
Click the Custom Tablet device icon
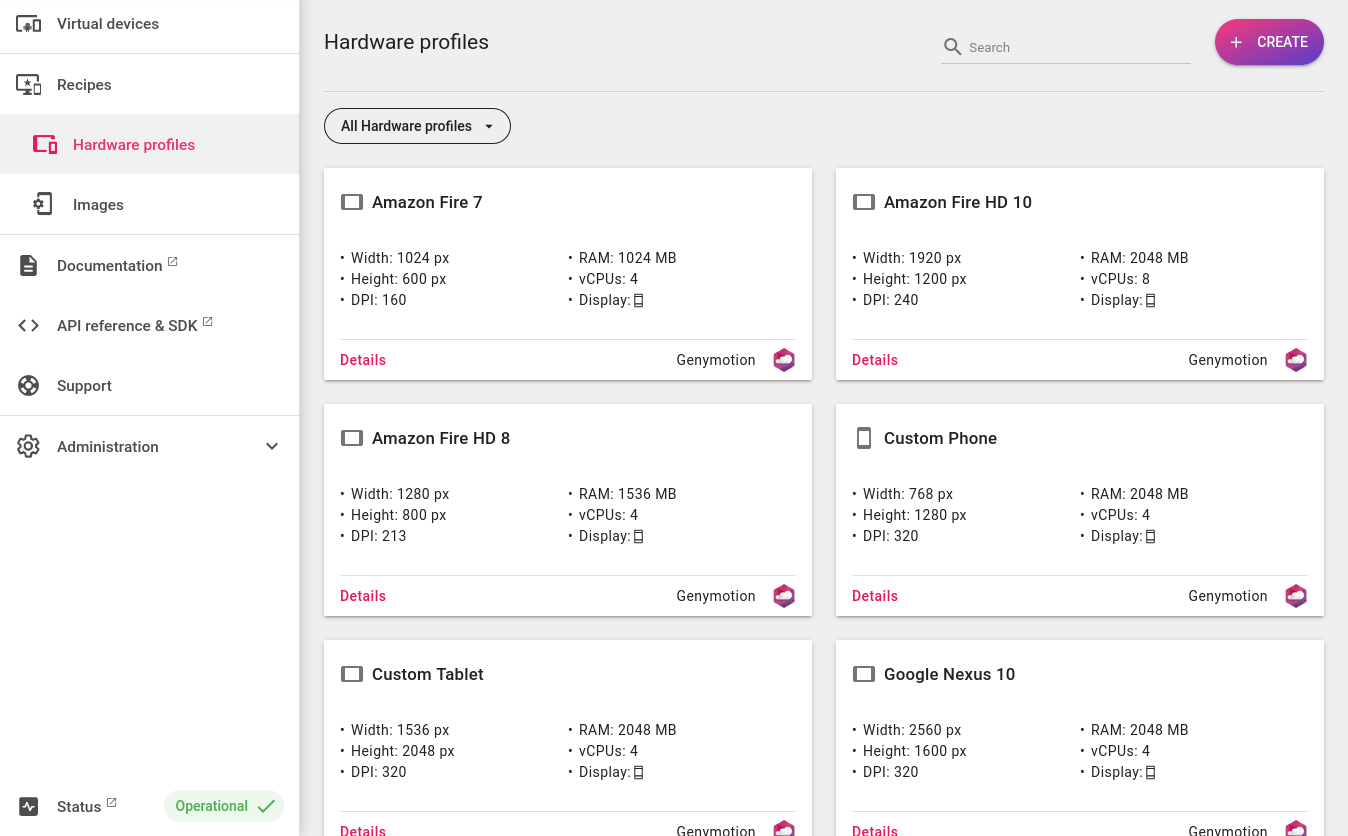pyautogui.click(x=352, y=674)
